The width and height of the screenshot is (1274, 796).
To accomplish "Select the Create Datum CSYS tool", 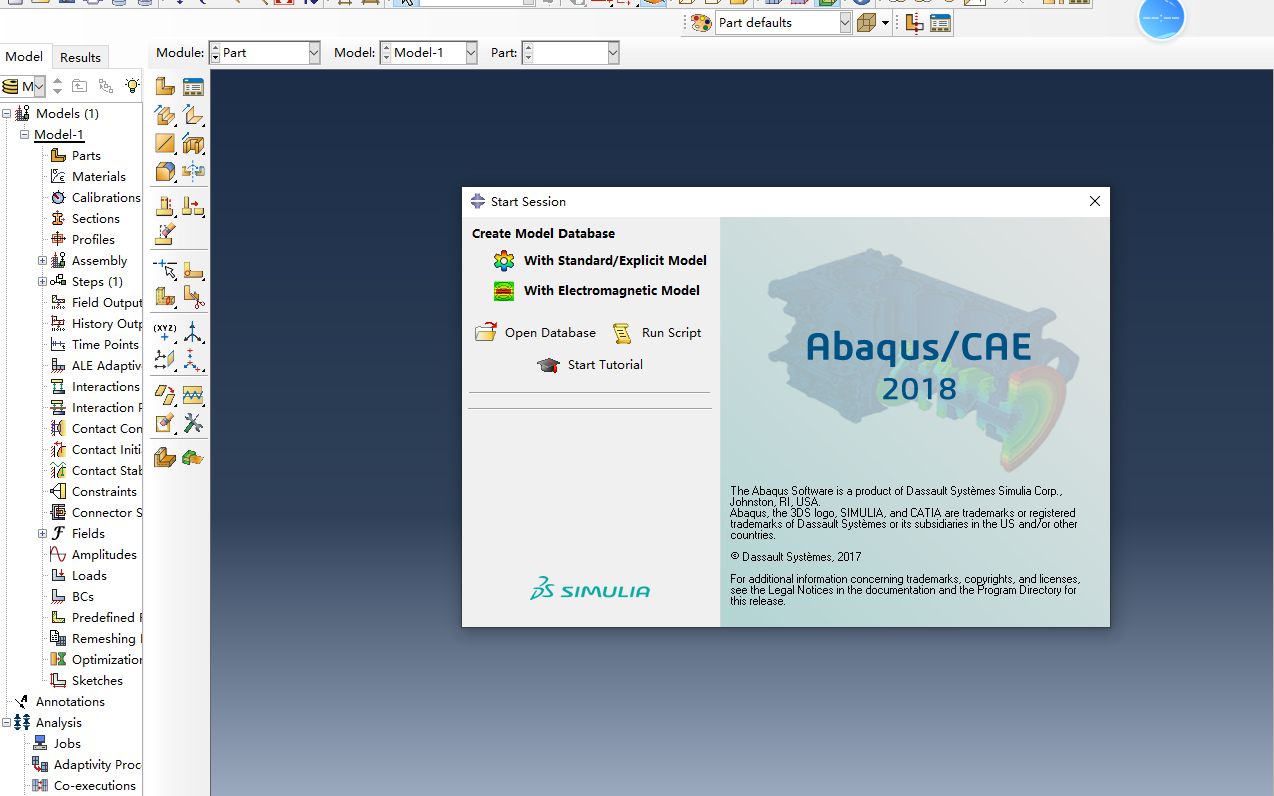I will tap(193, 360).
